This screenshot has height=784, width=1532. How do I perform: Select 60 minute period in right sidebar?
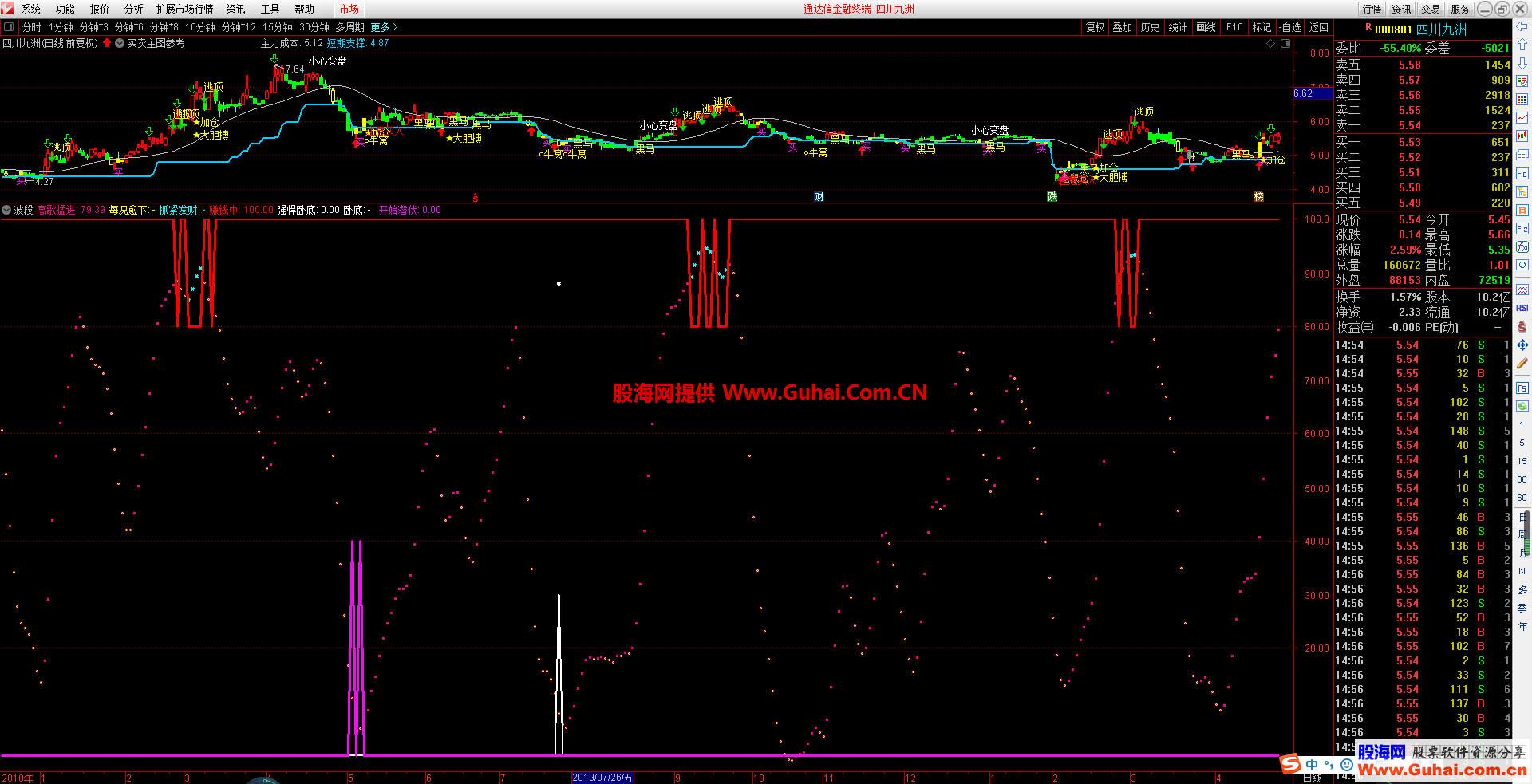(x=1522, y=498)
